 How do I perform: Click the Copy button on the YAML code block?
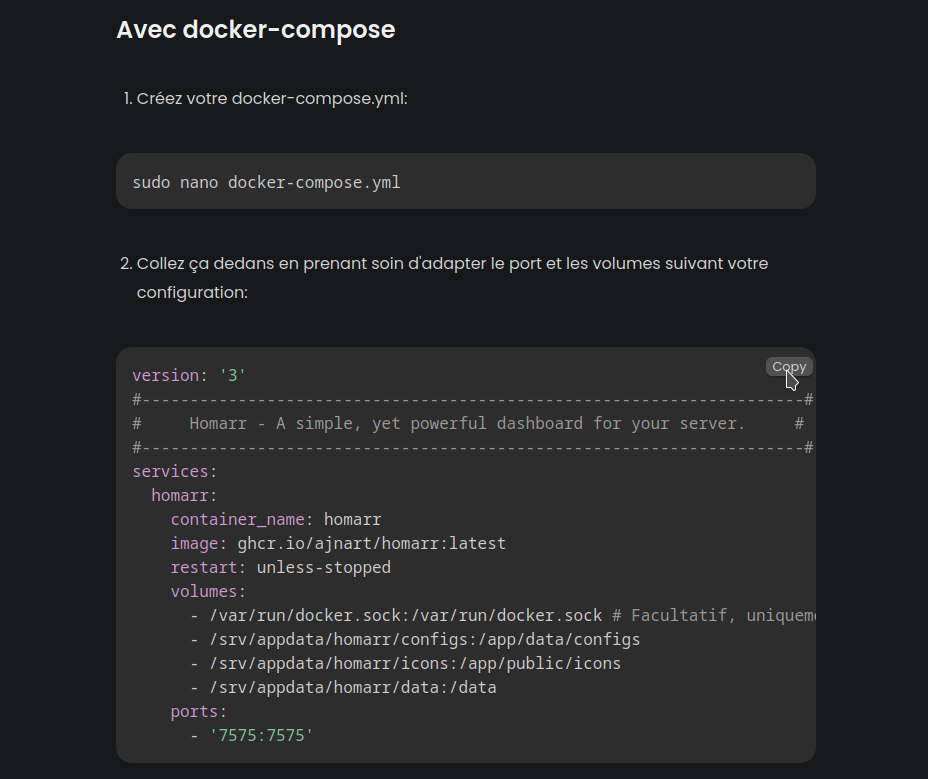pos(788,366)
